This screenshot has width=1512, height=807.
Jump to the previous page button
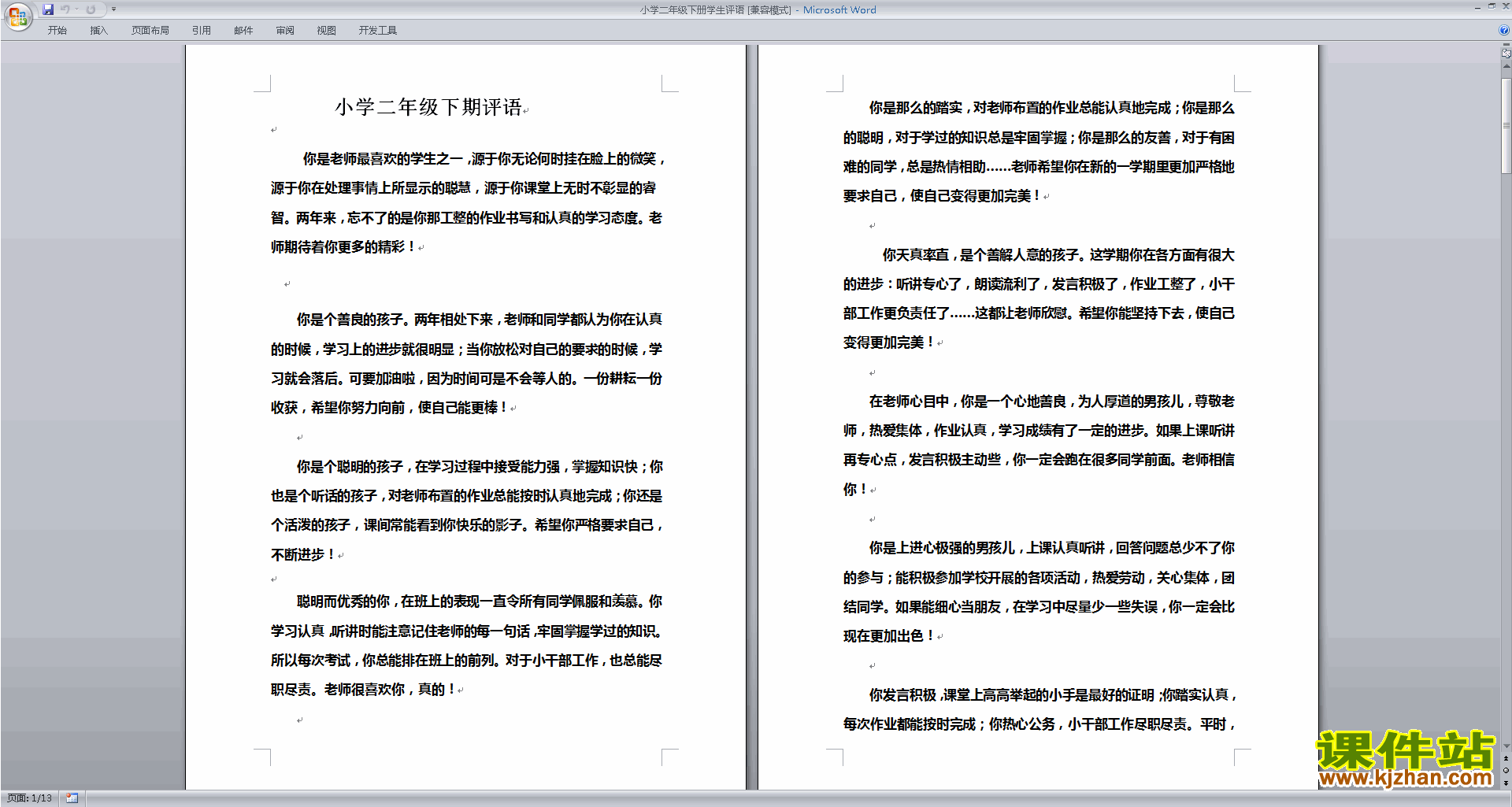click(1506, 758)
